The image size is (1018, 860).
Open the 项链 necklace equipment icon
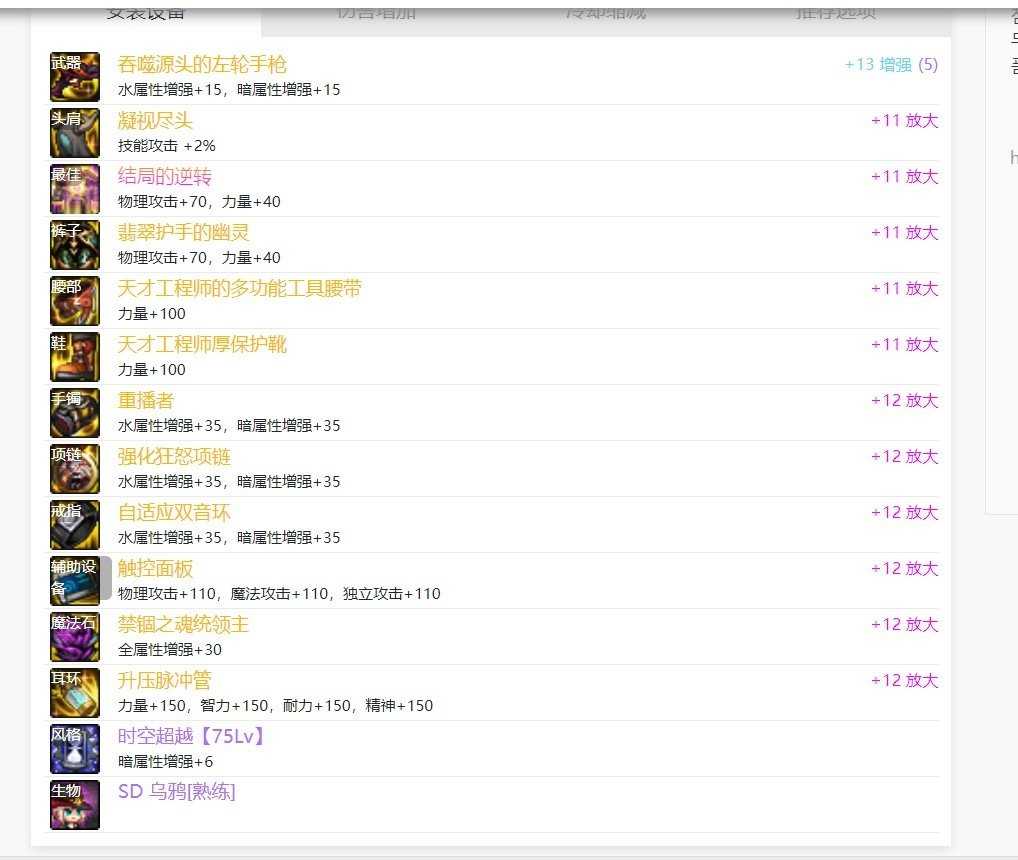[x=75, y=469]
